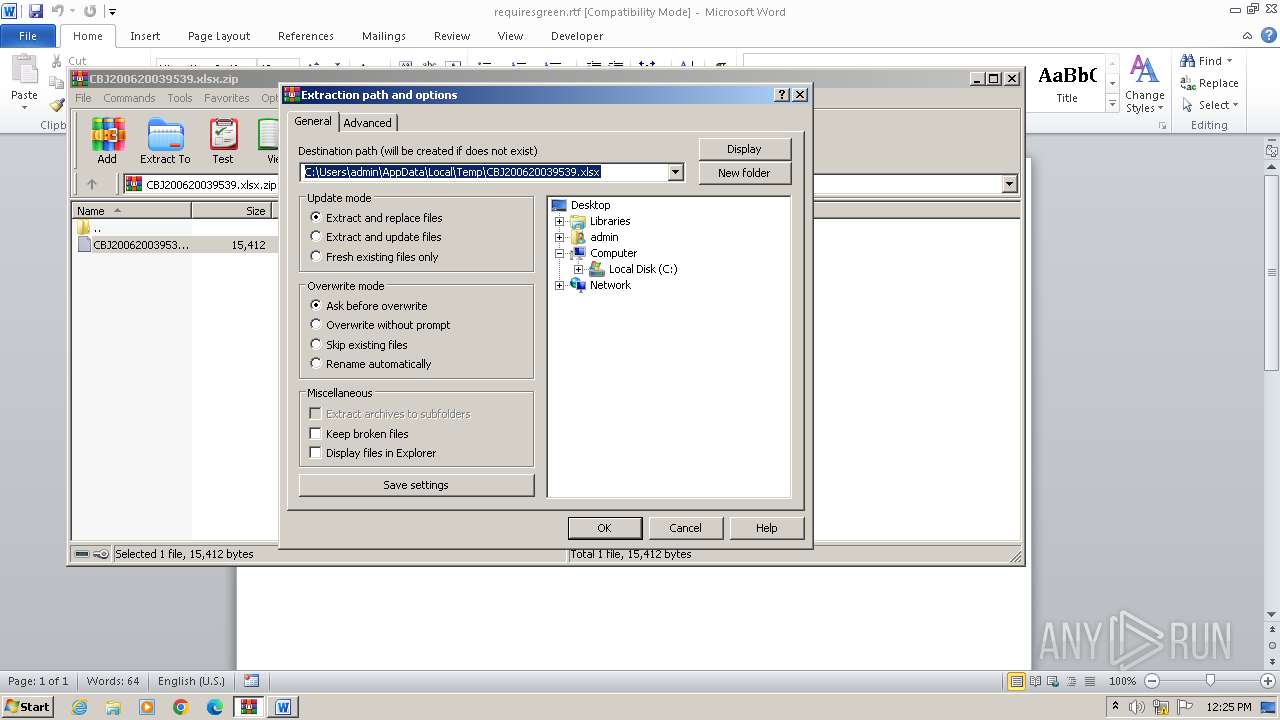Open Windows Media Player from taskbar
The image size is (1280, 720).
point(147,707)
